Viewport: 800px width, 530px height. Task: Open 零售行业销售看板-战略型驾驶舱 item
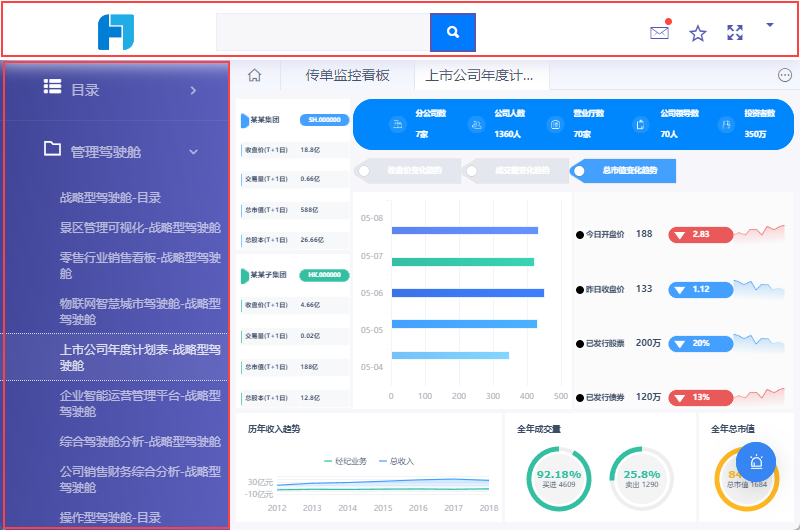tap(140, 266)
